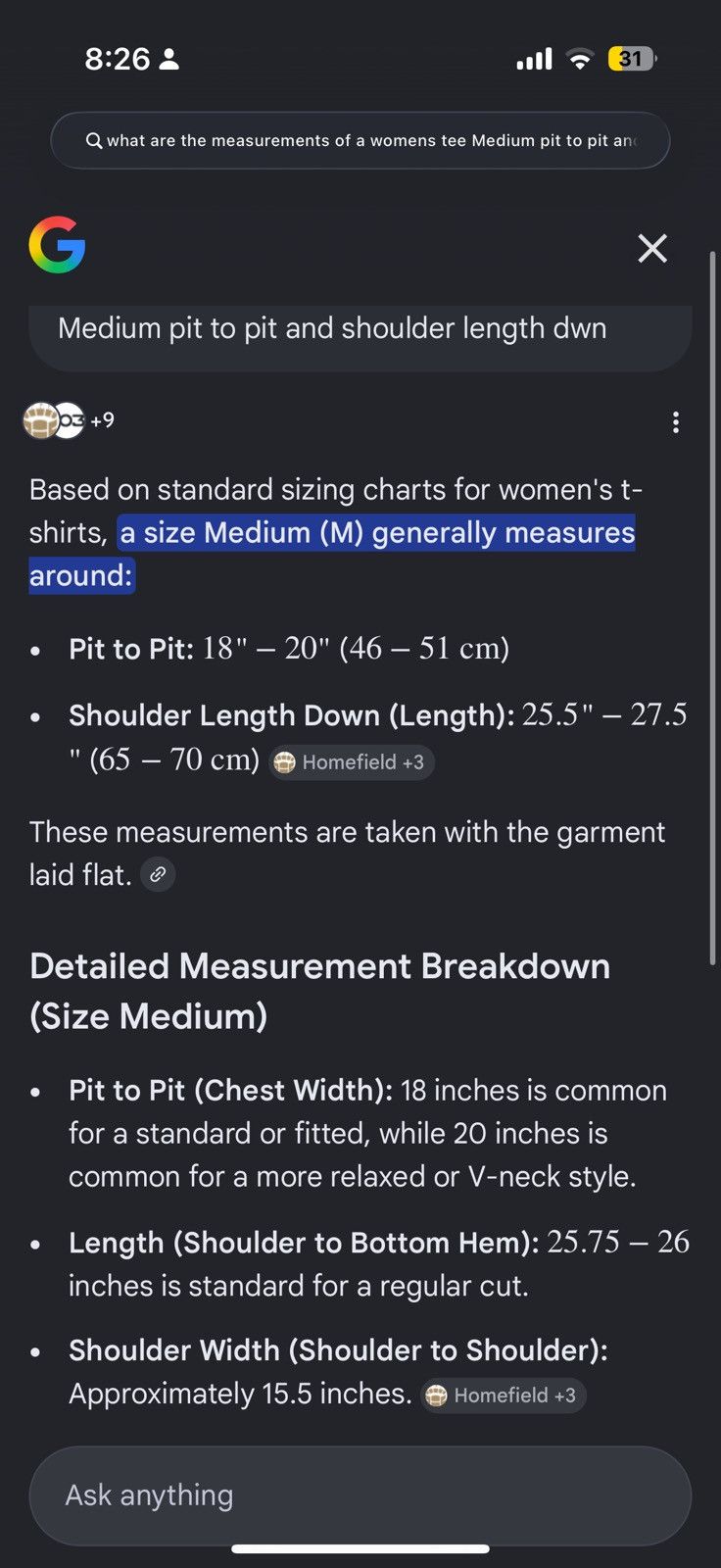Tap the 8:26 clock in status bar
This screenshot has height=1568, width=721.
tap(118, 59)
